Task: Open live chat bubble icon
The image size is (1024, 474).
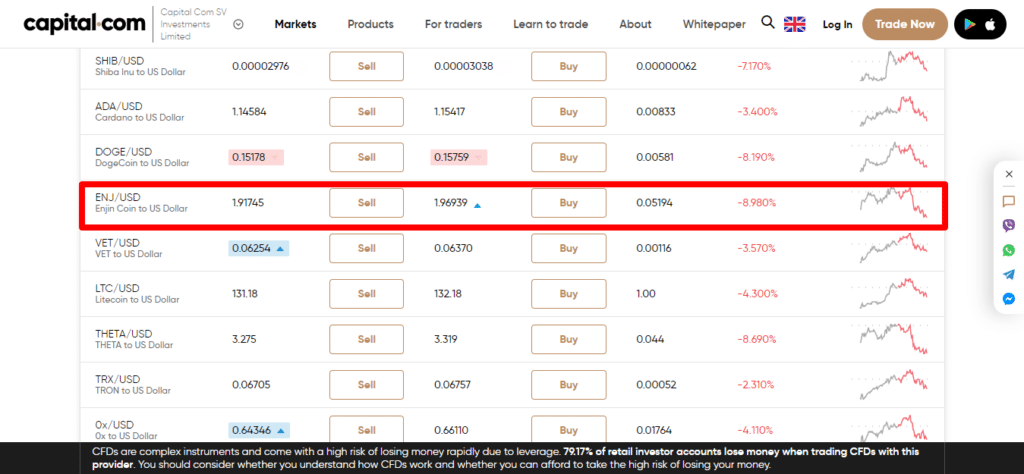Action: tap(1009, 202)
